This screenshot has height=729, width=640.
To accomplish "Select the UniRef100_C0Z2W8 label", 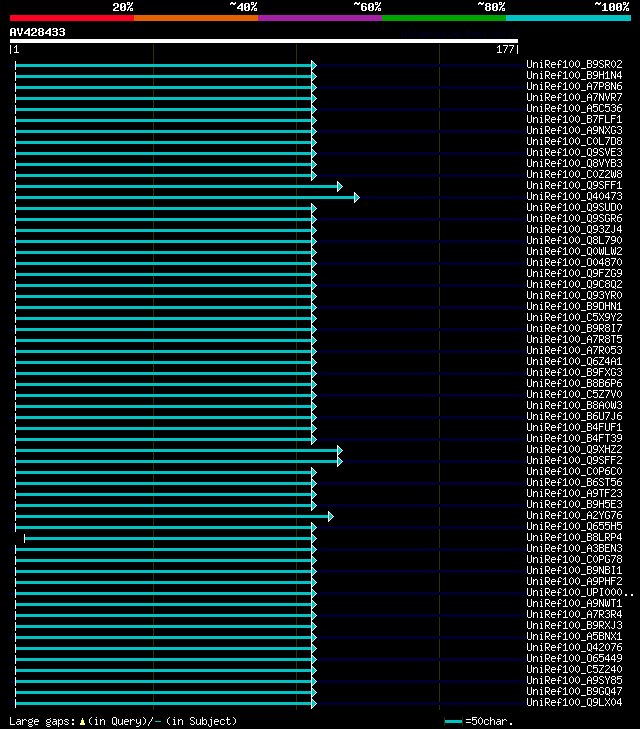I will coord(574,174).
